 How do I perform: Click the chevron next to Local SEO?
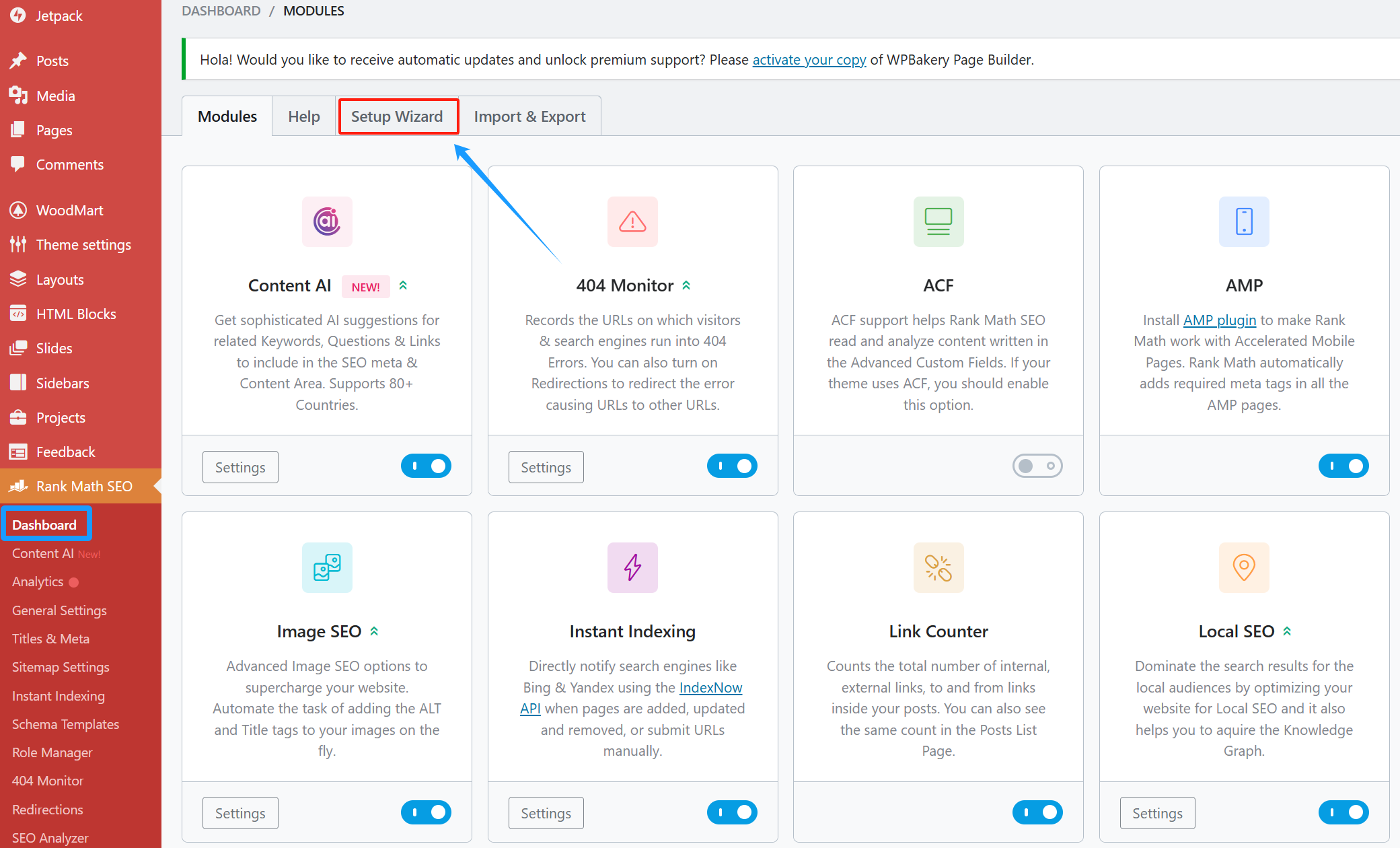click(1287, 631)
